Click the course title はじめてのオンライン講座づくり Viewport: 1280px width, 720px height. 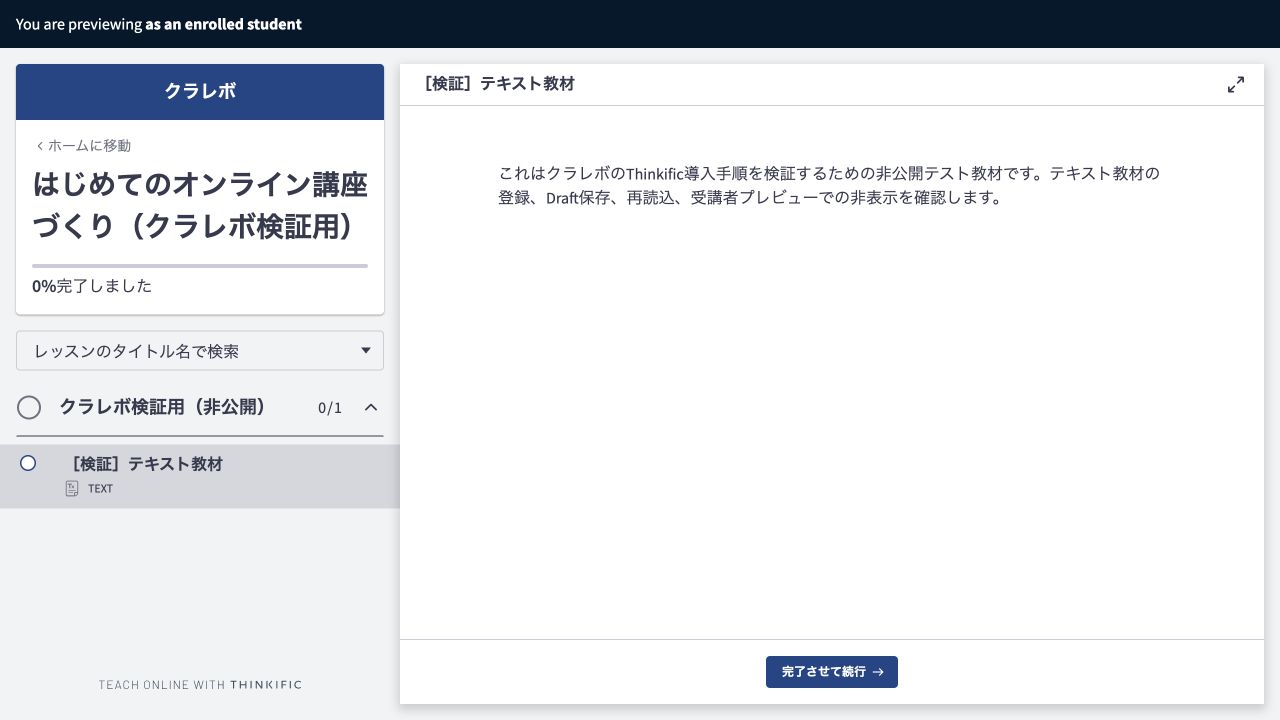tap(200, 206)
